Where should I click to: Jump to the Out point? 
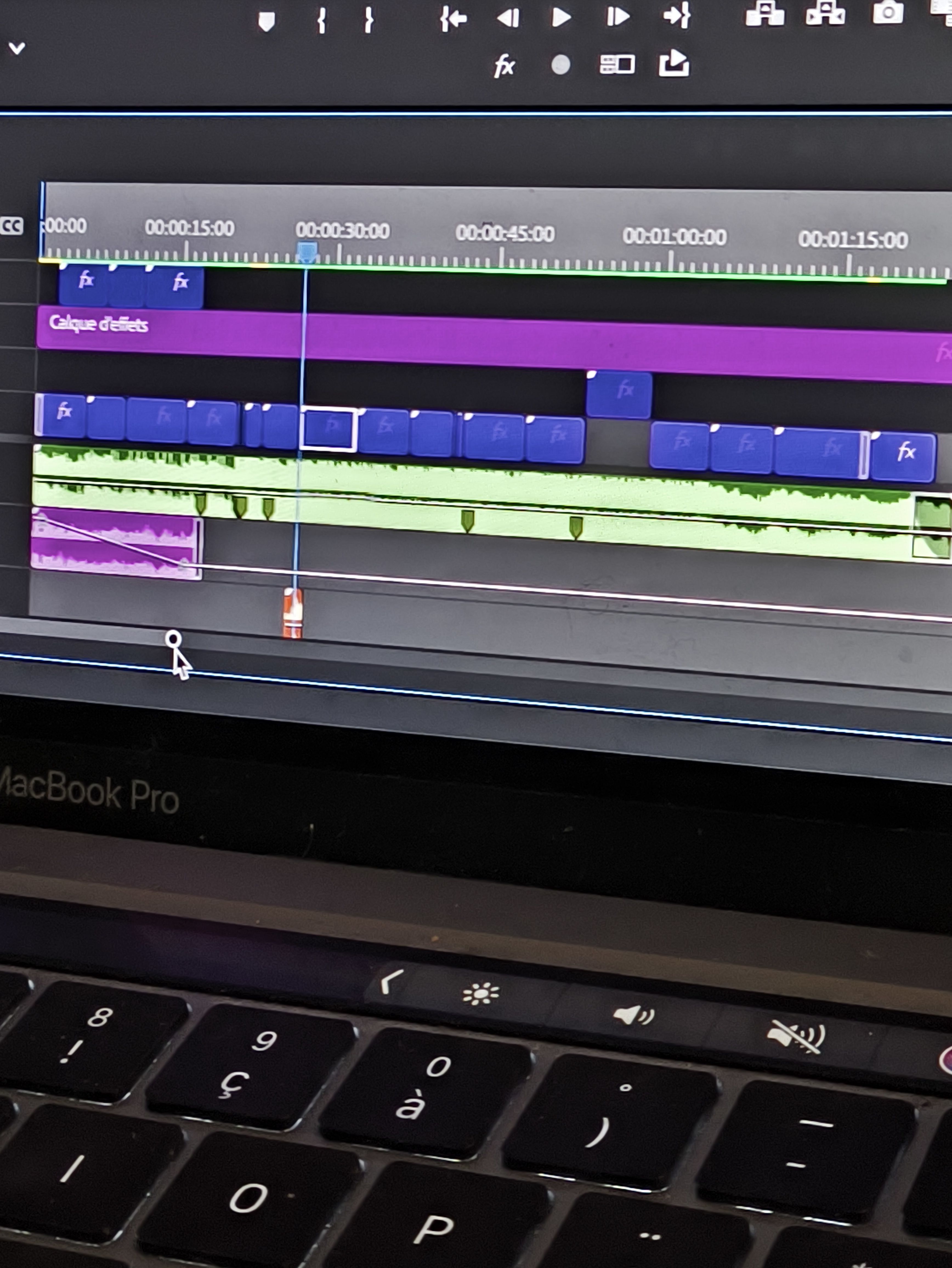(677, 15)
